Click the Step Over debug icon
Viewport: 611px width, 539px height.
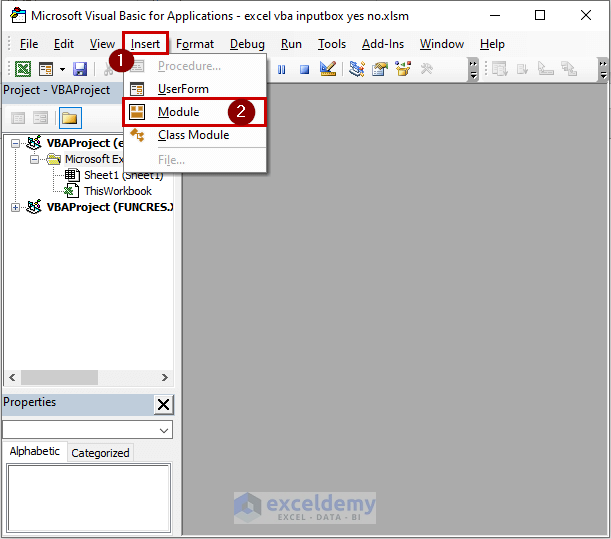(546, 69)
